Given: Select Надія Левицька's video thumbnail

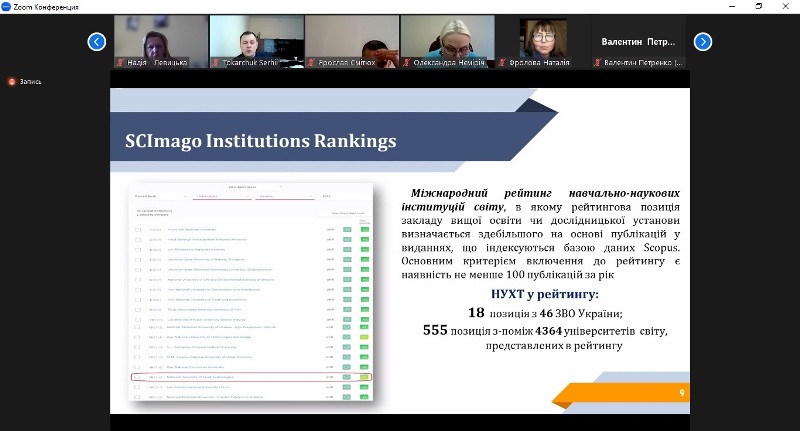Looking at the screenshot, I should 161,41.
